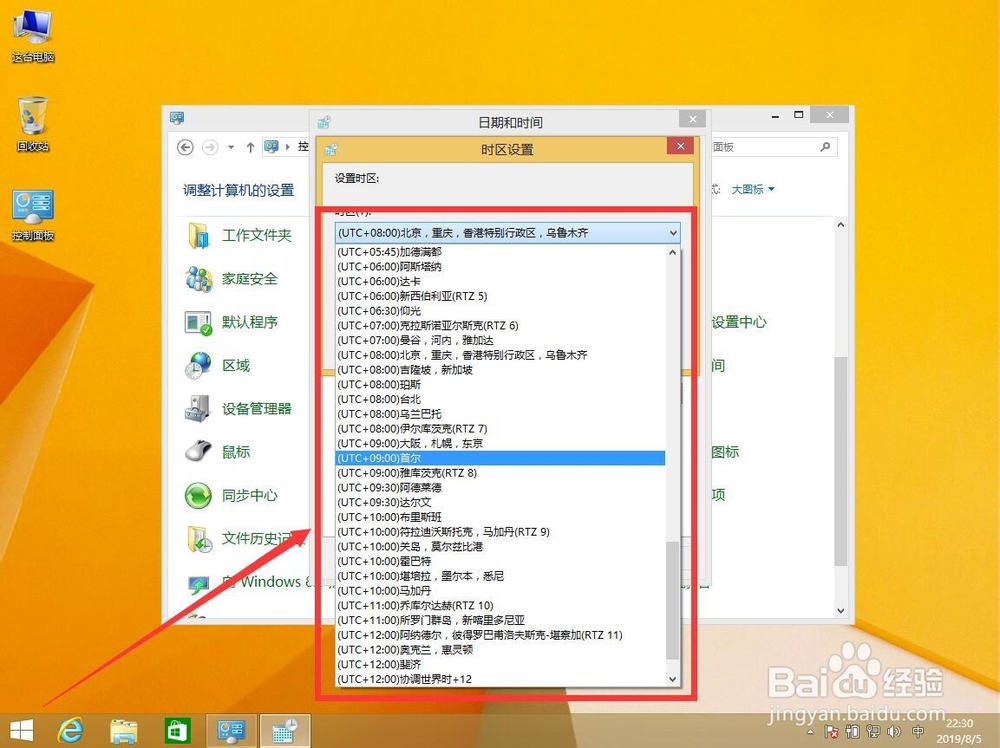1000x748 pixels.
Task: Select (UTC+10:00)关岛，莫尔兹比港
Action: point(500,546)
